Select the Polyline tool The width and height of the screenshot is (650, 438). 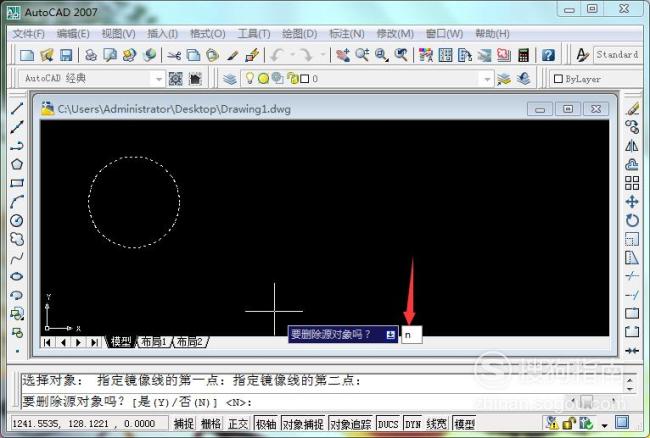(17, 146)
